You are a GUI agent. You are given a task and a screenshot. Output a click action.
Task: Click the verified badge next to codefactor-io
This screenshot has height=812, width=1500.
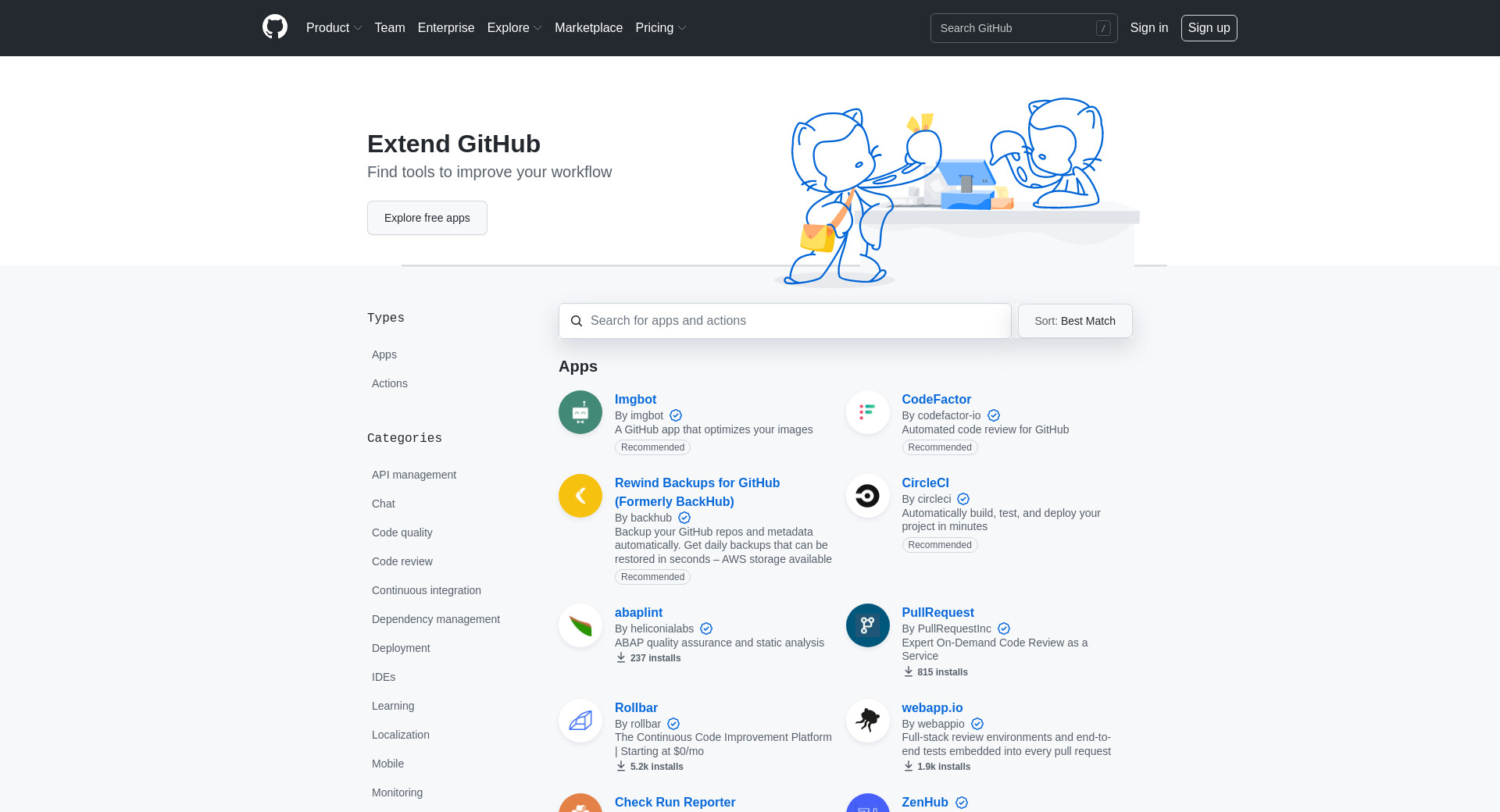[x=994, y=416]
